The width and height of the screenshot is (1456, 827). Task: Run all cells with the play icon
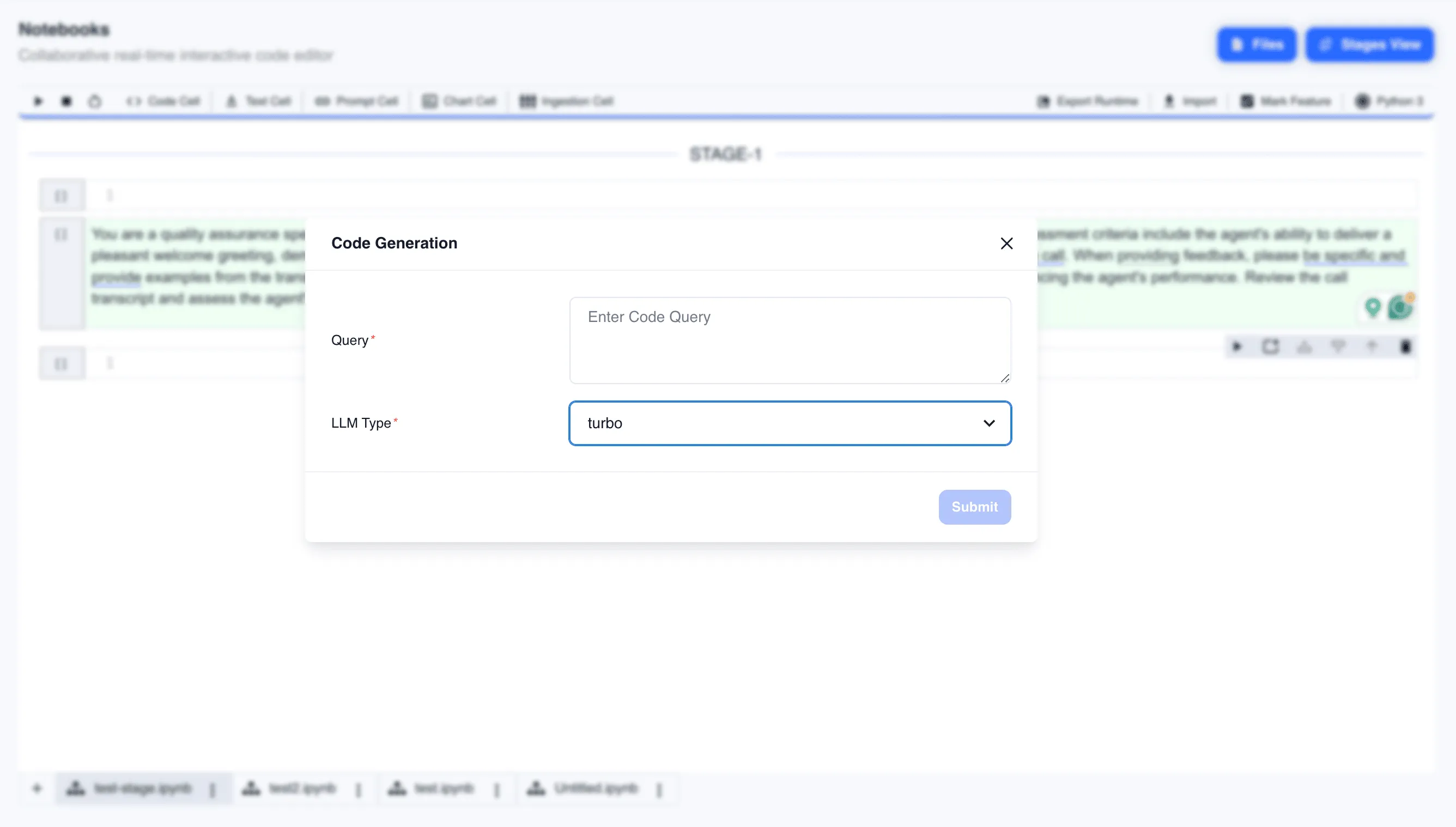tap(38, 101)
